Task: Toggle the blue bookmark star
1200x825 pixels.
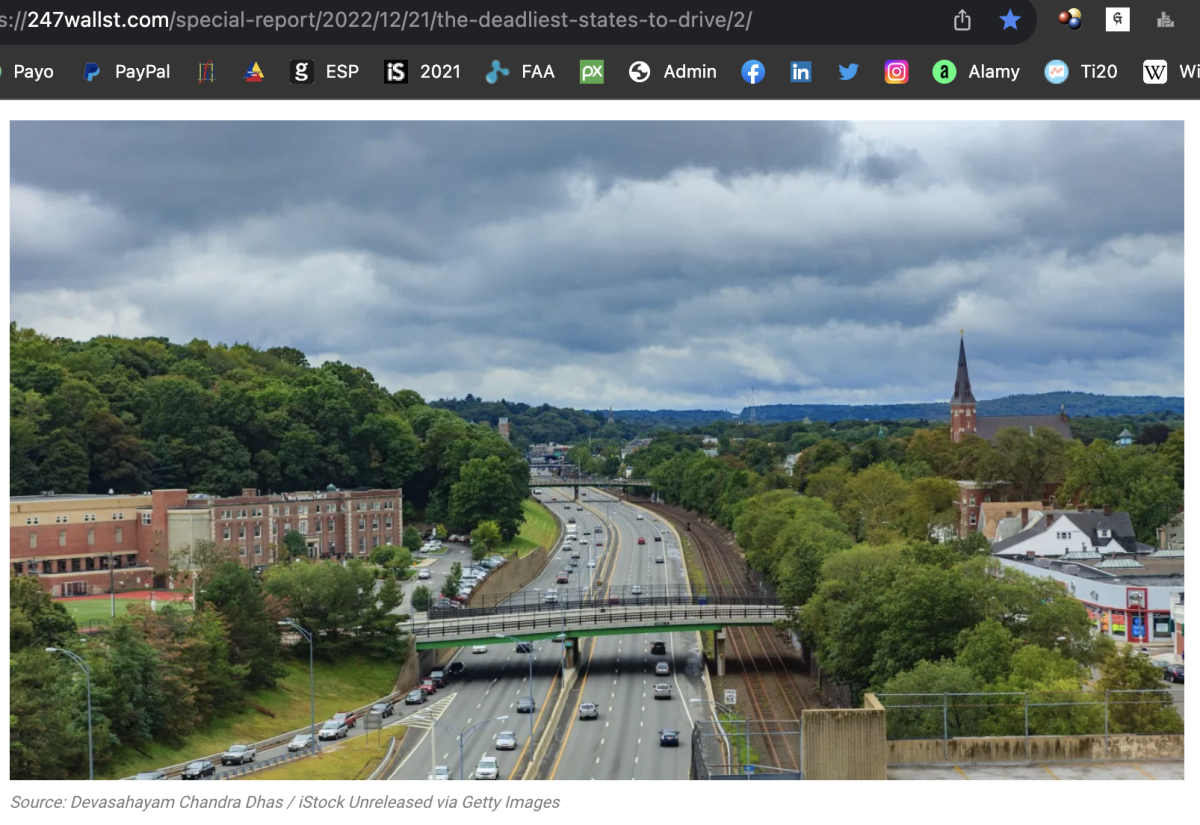Action: [1010, 20]
